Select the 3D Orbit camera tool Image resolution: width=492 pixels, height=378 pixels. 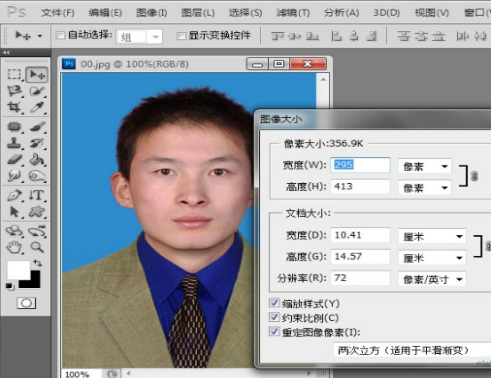tap(37, 231)
